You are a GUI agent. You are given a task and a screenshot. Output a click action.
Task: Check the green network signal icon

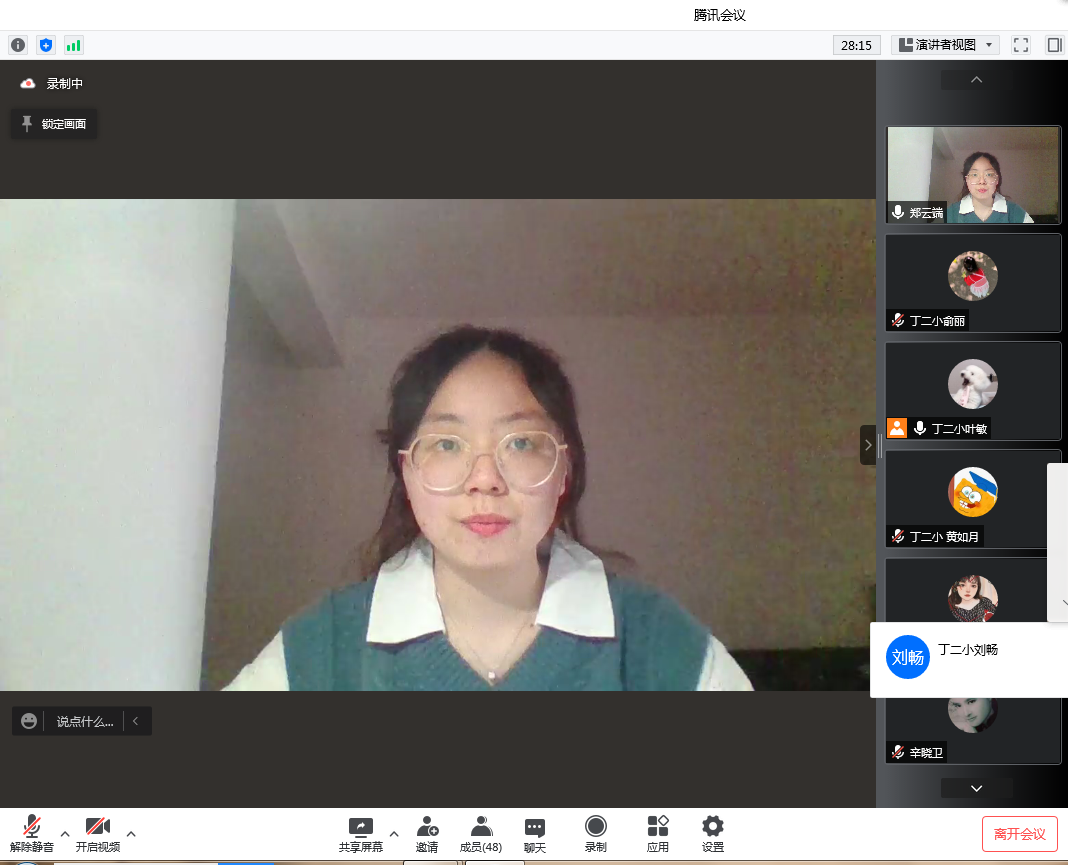pos(73,45)
